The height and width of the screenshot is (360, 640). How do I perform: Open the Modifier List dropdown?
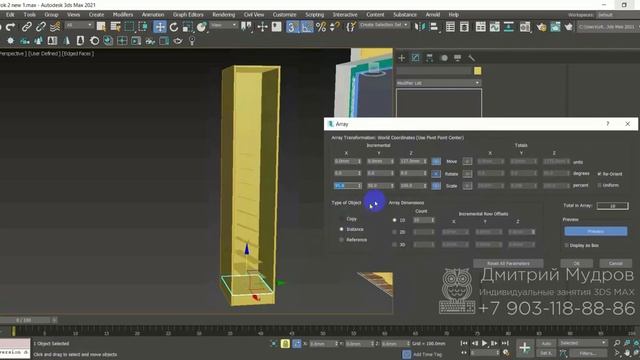coord(438,83)
